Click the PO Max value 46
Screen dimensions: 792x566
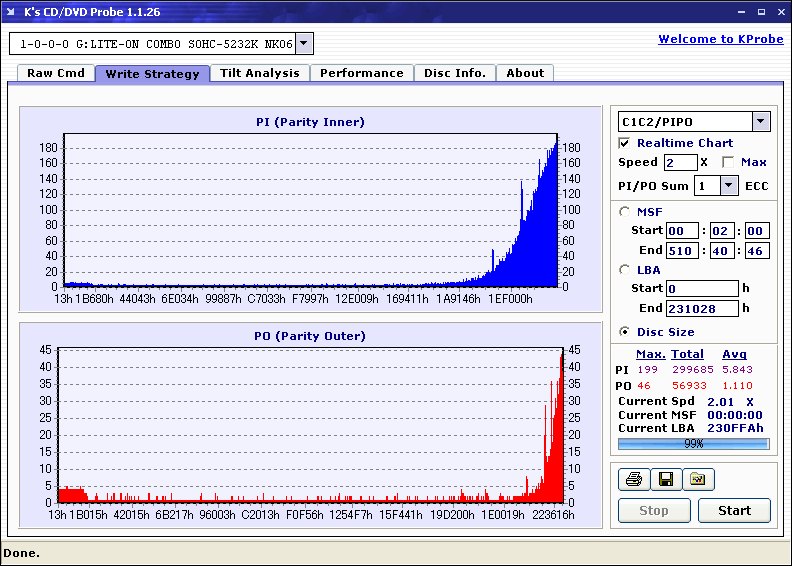(x=644, y=385)
